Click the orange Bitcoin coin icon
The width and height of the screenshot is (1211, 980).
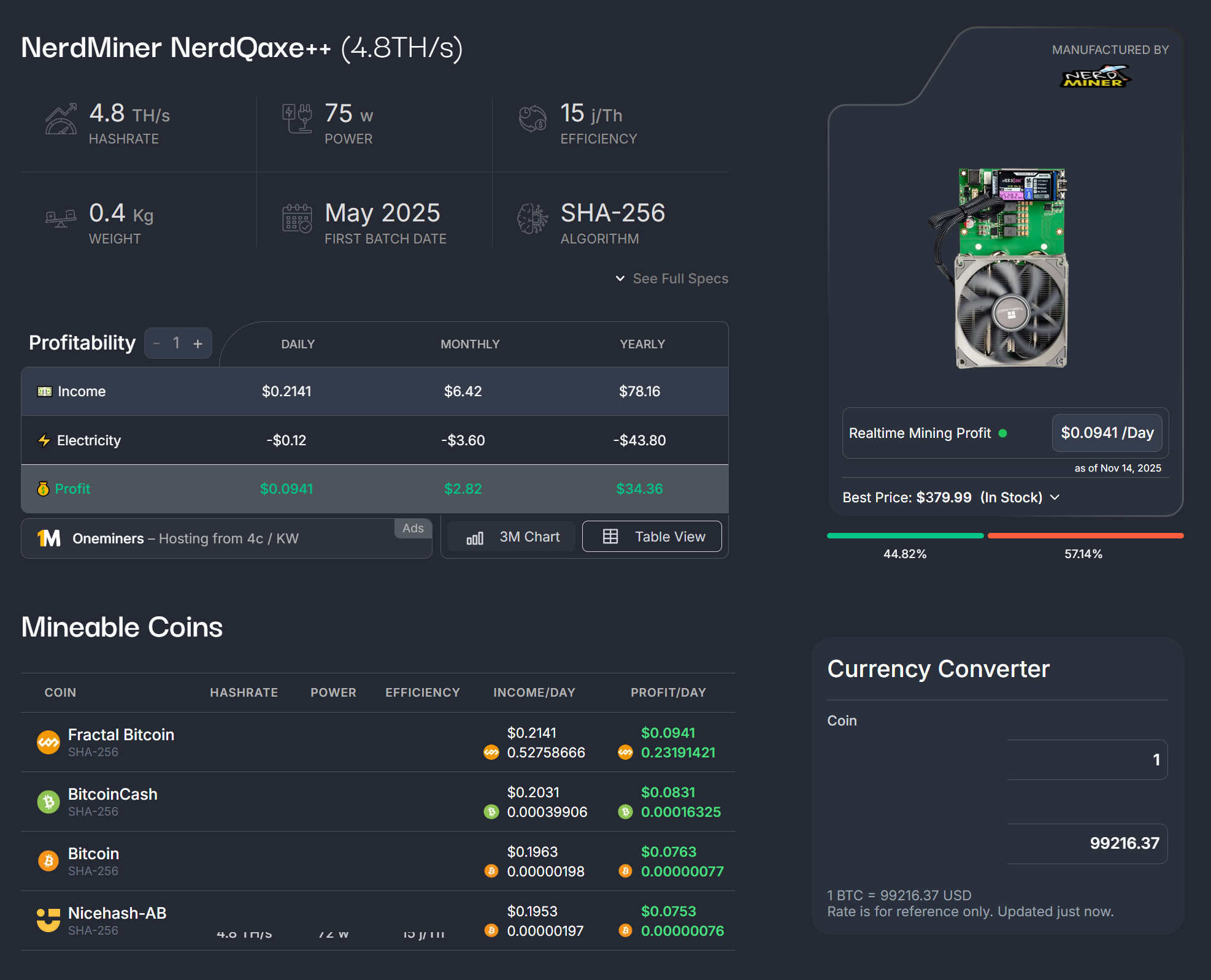(x=48, y=861)
